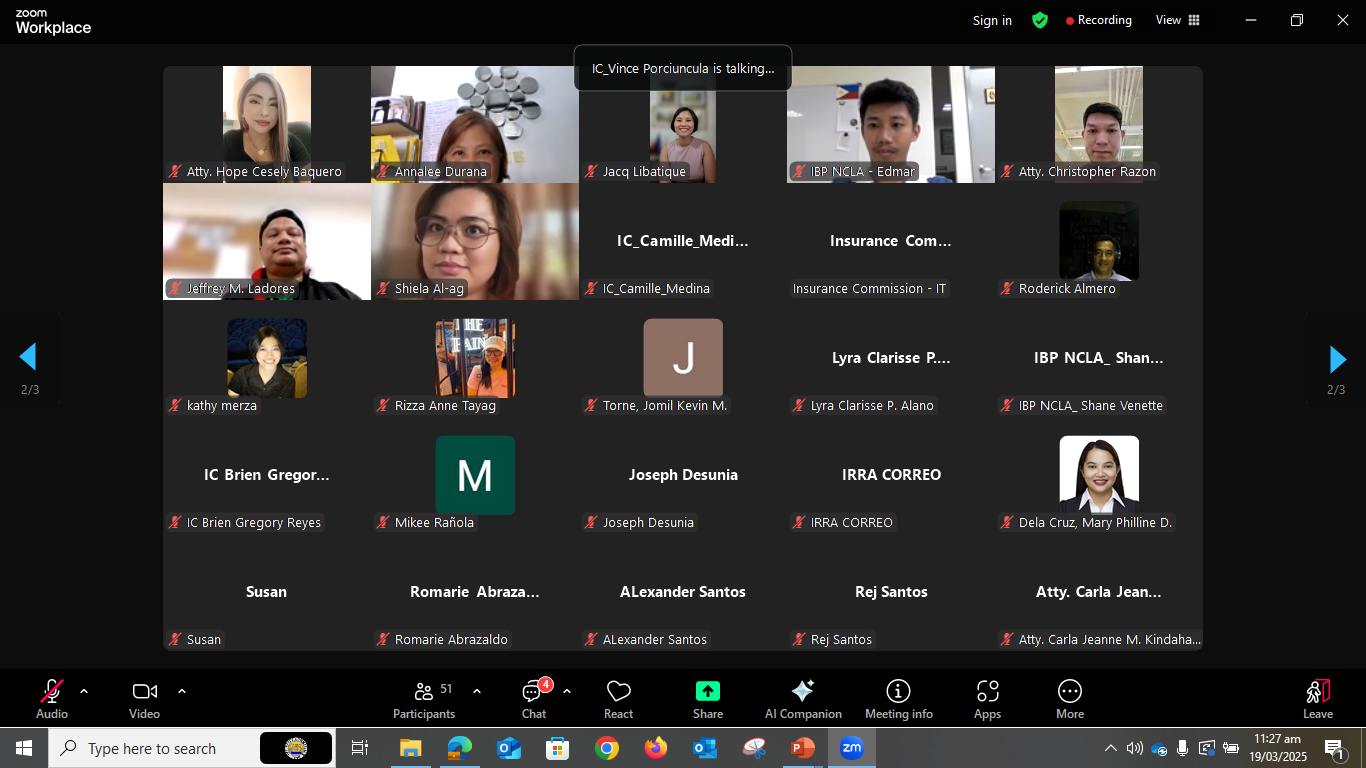Open Firefox from the taskbar

656,748
